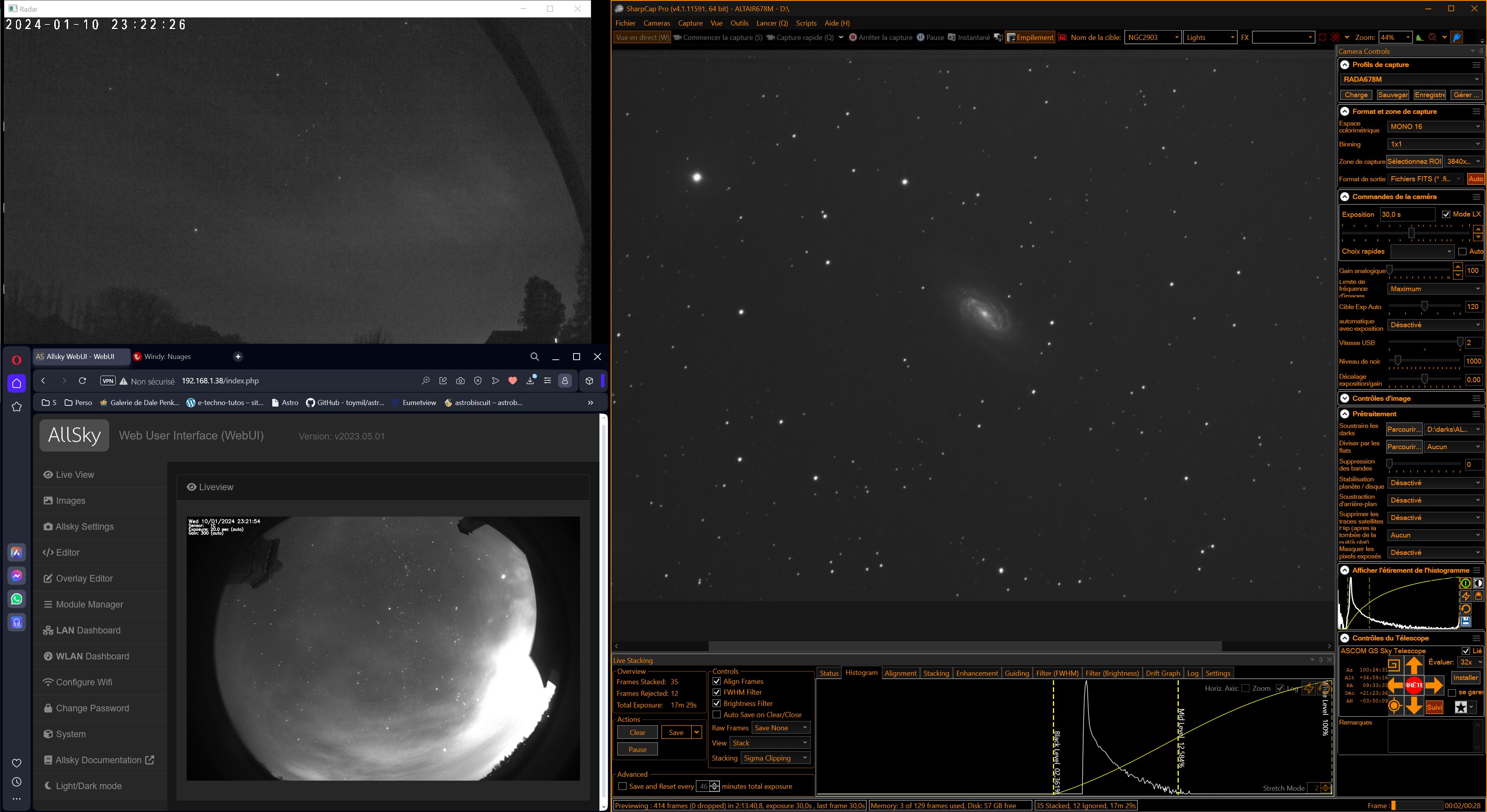This screenshot has height=812, width=1487.
Task: Open the Binning 1x1 dropdown
Action: (1435, 144)
